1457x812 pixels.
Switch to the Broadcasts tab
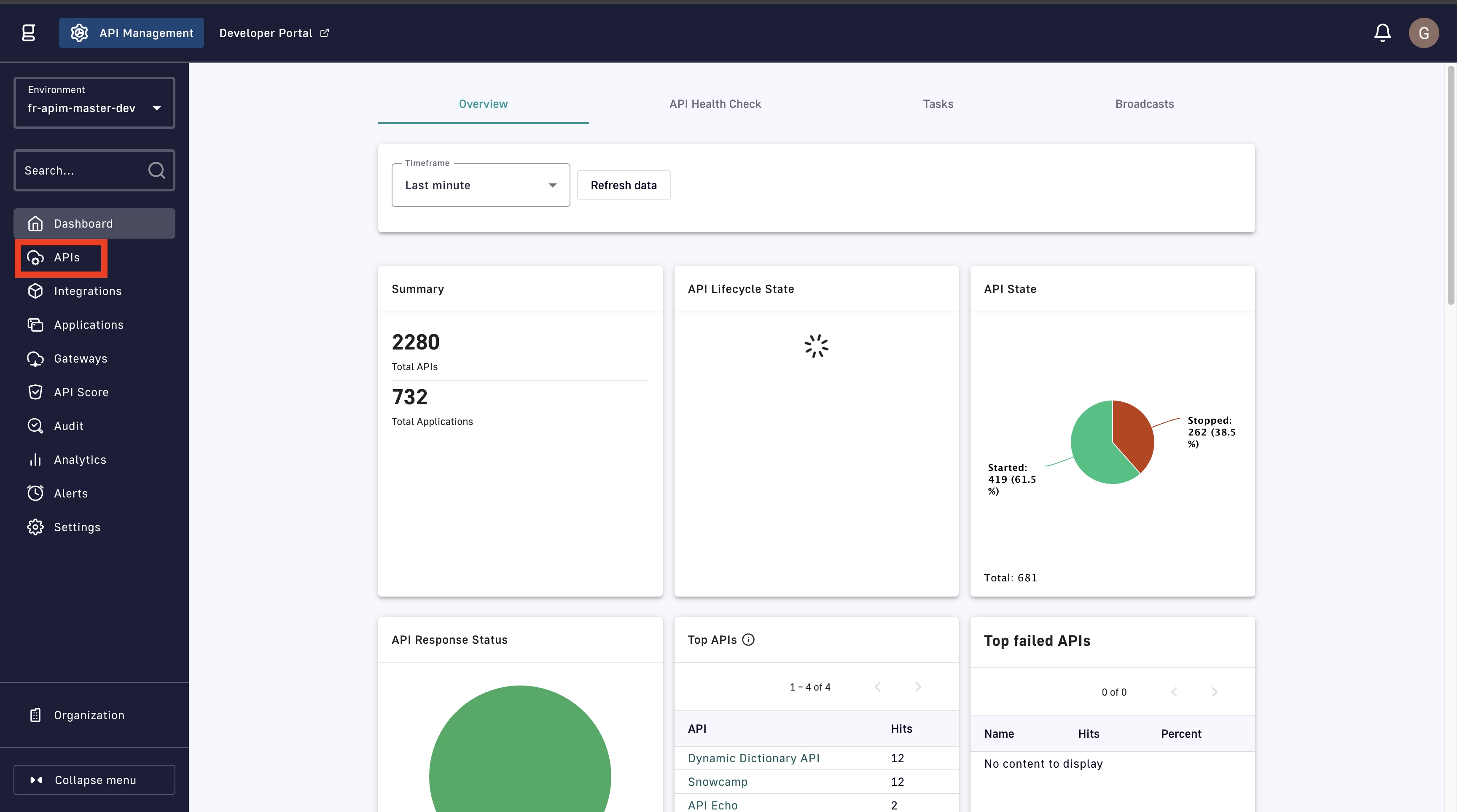click(x=1144, y=104)
